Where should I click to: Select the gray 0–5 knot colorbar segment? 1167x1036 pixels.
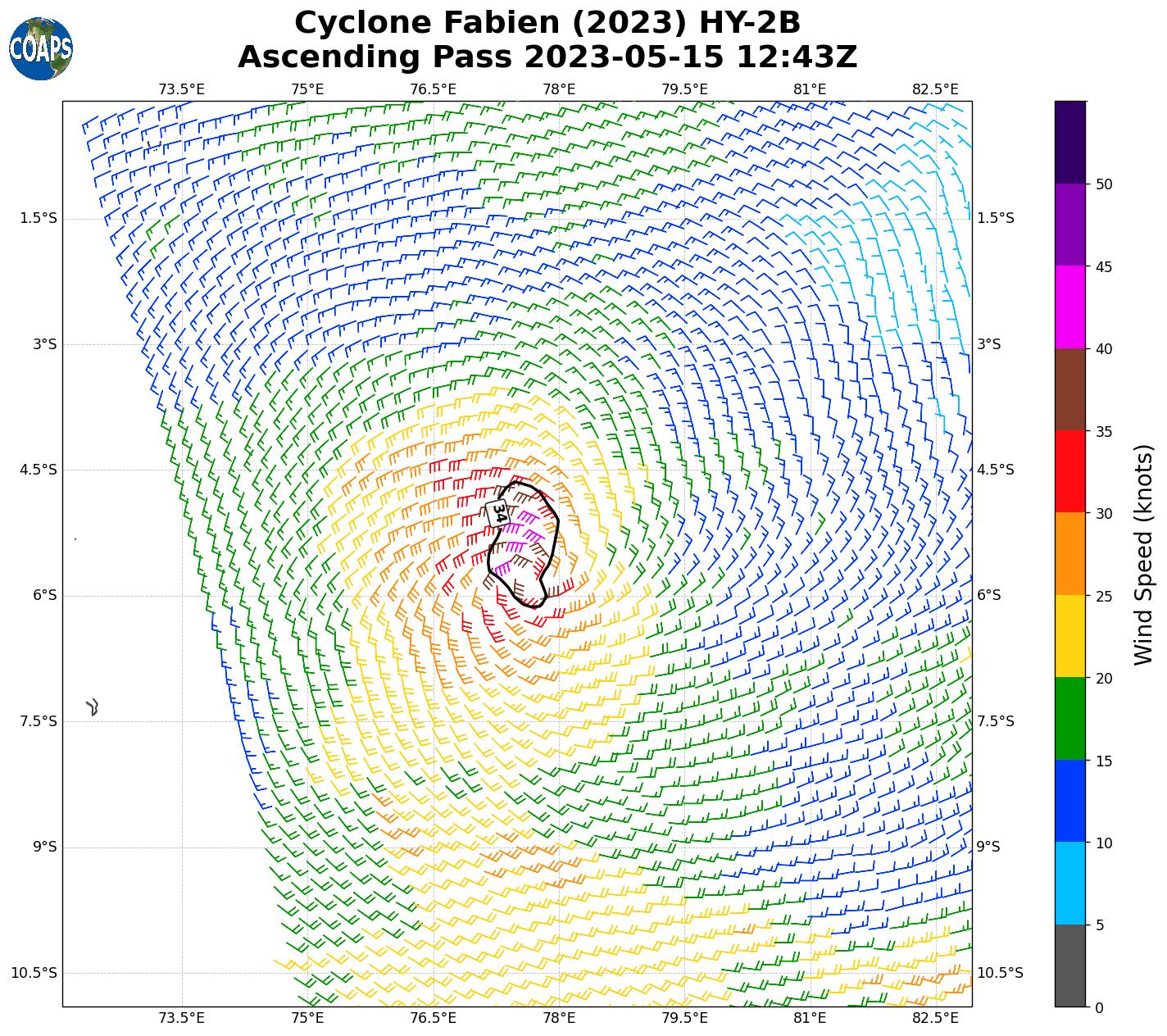1069,966
